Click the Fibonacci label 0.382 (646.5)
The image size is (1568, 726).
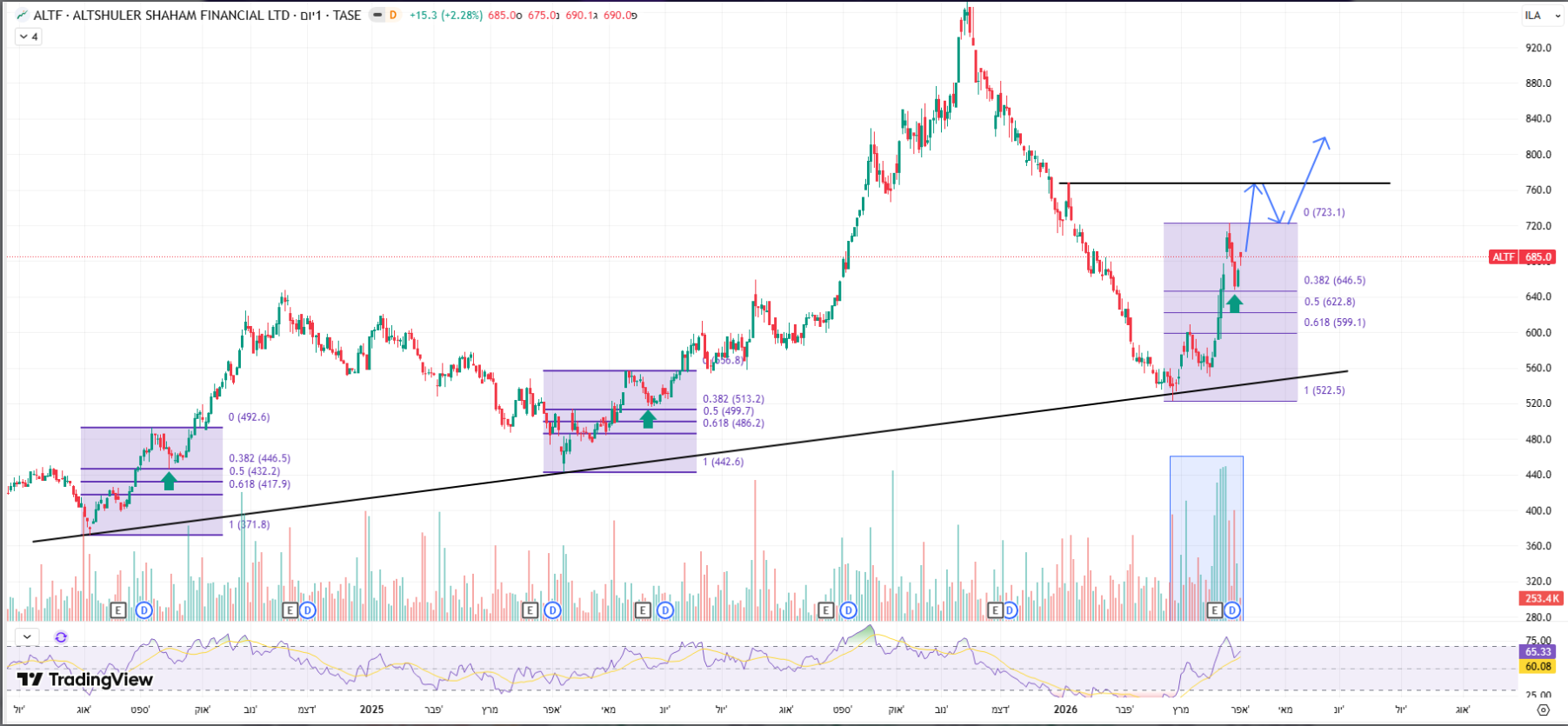click(x=1335, y=280)
